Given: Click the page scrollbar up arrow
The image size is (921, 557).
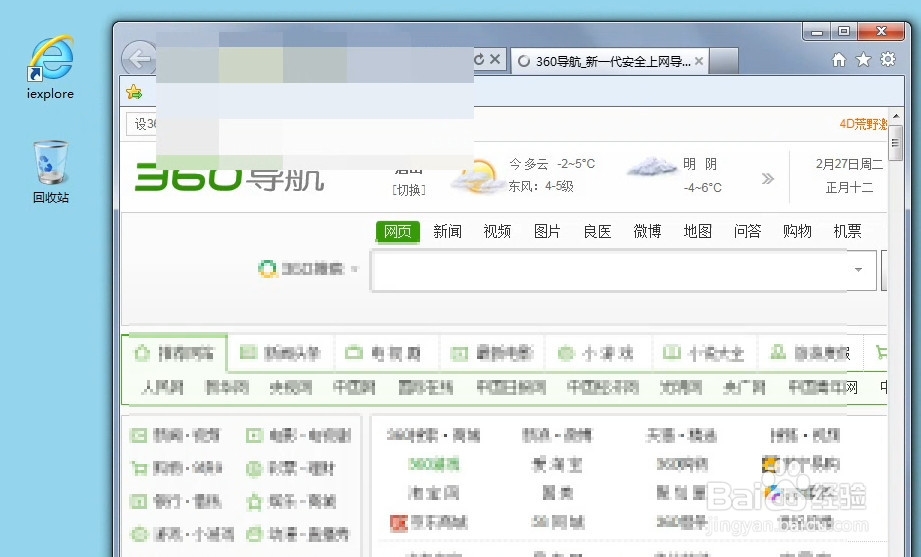Looking at the screenshot, I should pos(895,117).
